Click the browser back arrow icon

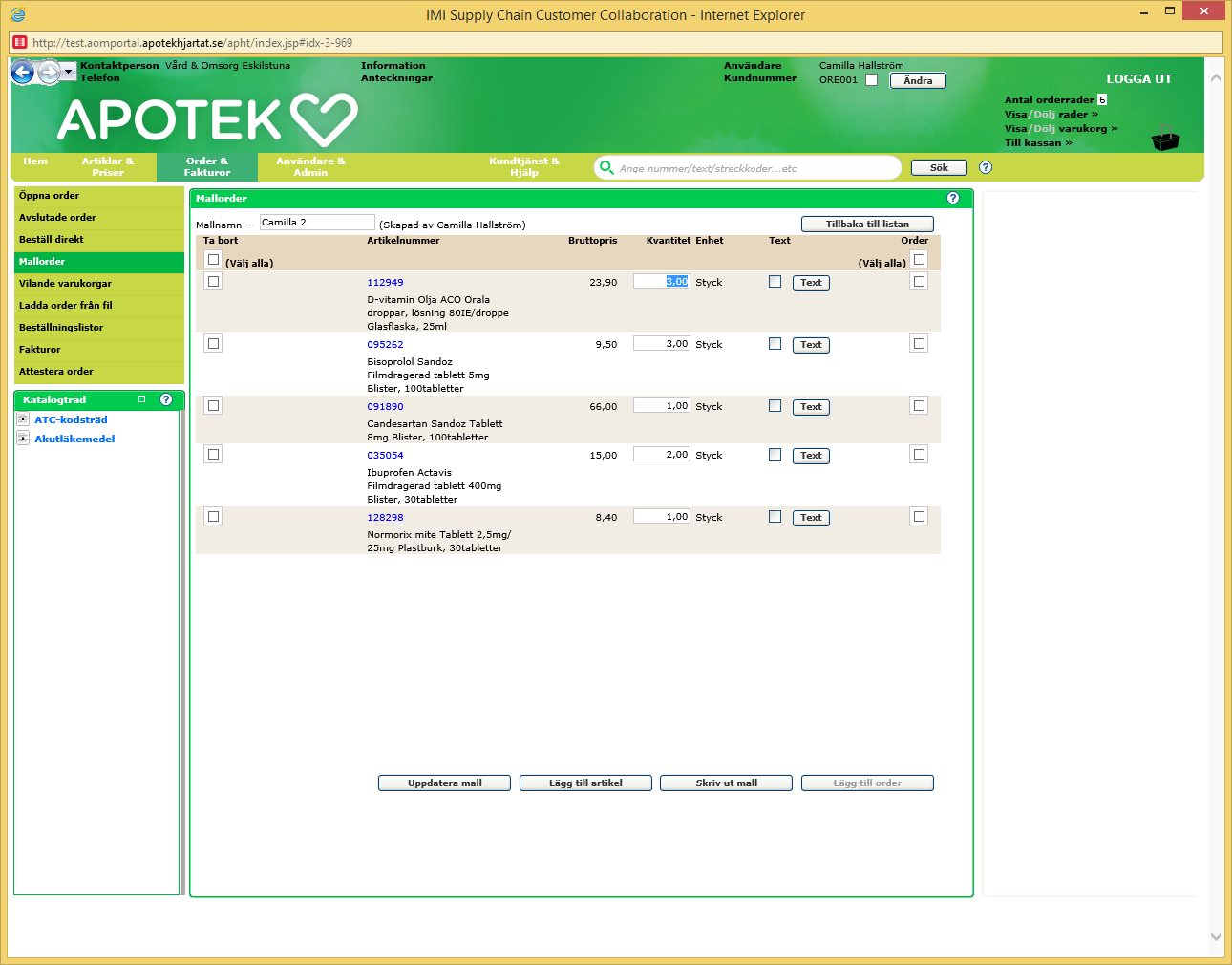tap(23, 72)
